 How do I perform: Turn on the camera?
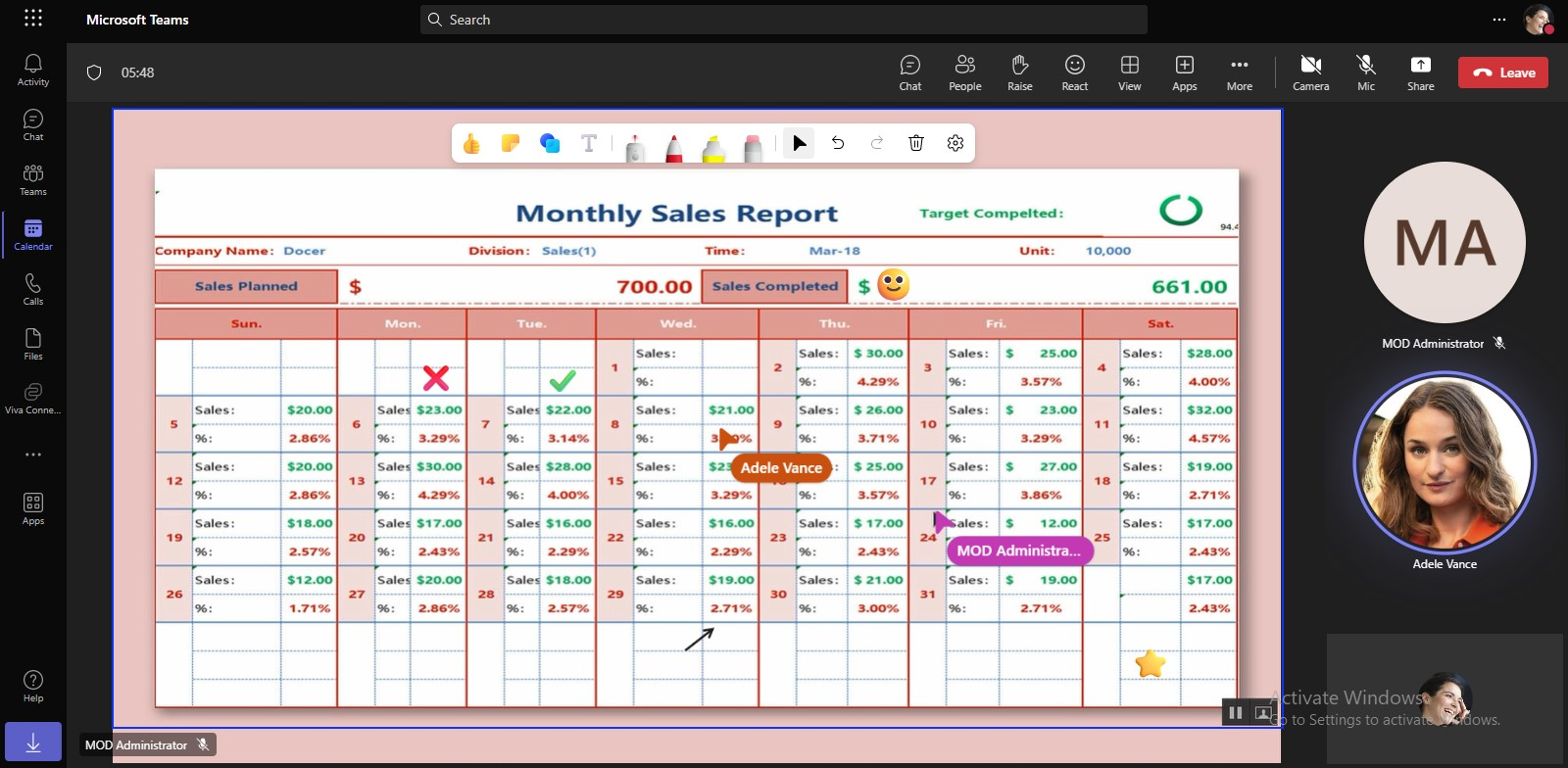tap(1310, 72)
